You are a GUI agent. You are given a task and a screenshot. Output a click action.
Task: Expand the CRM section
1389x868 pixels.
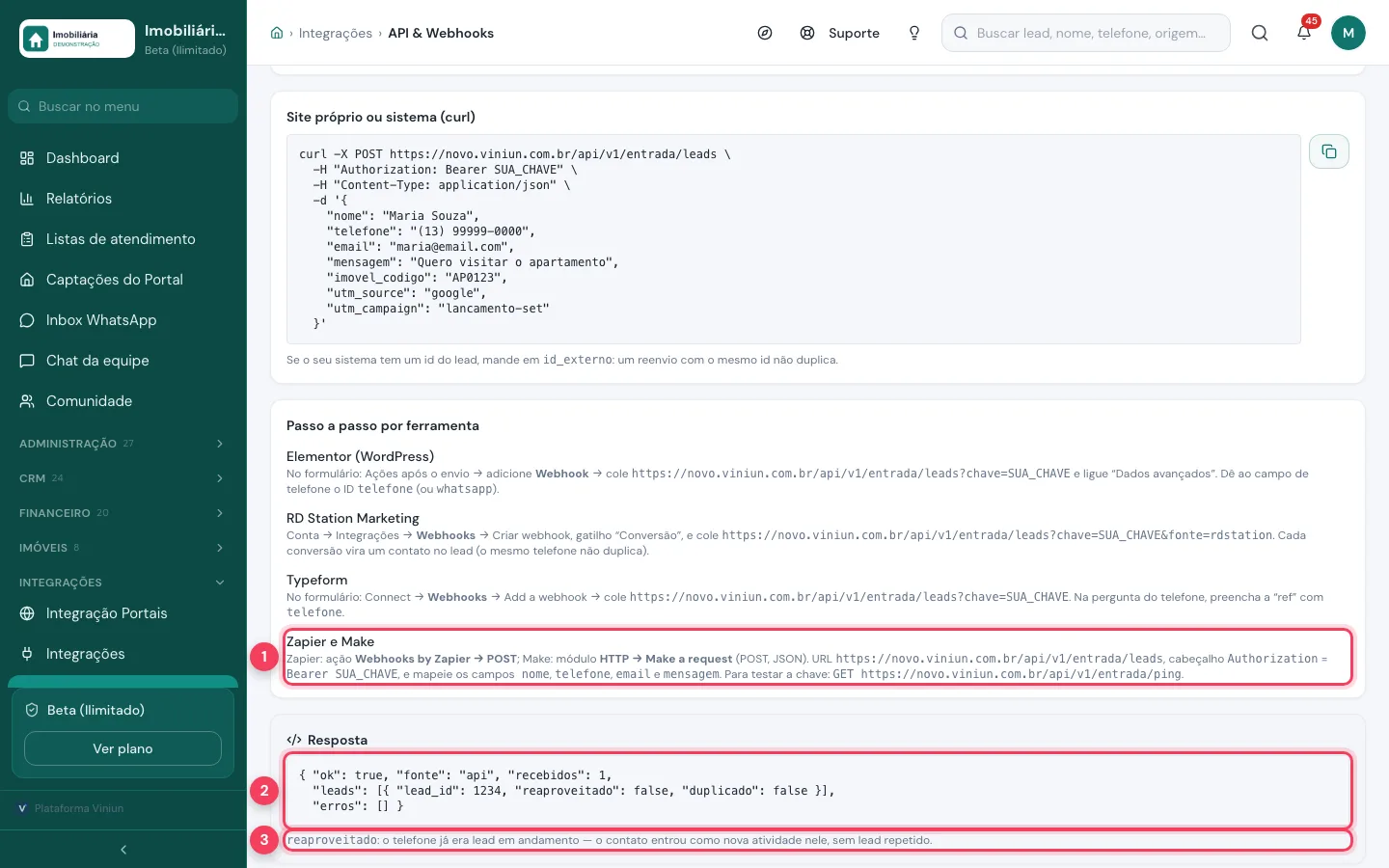123,478
